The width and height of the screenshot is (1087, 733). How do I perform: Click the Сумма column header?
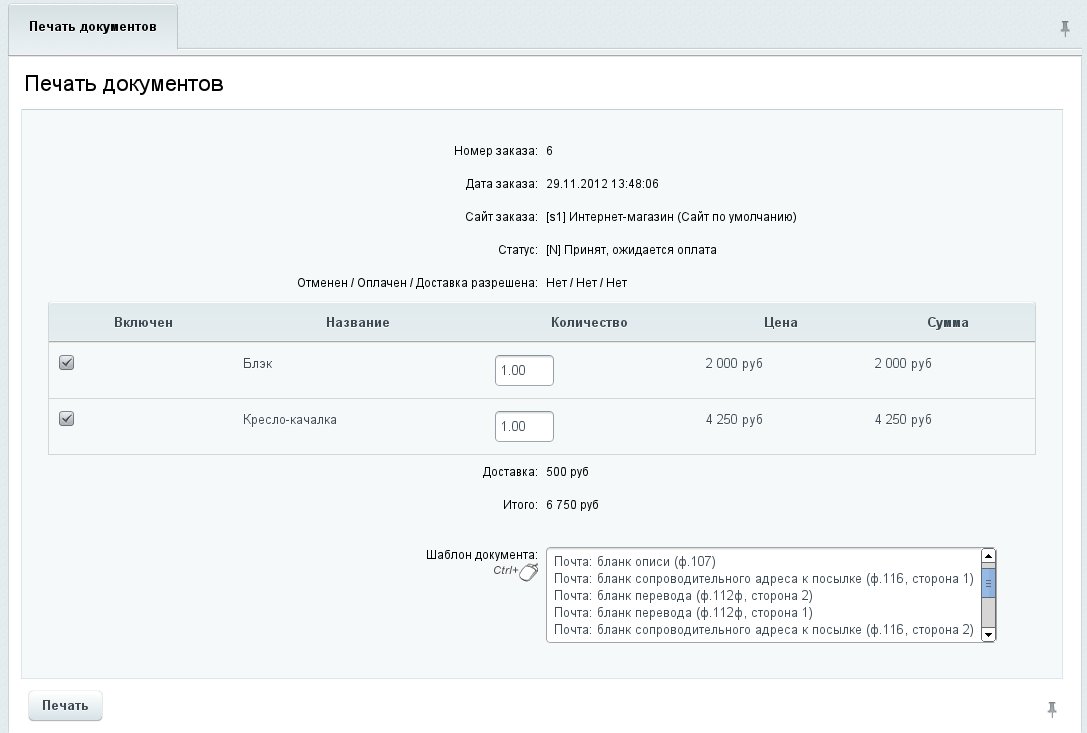[947, 323]
